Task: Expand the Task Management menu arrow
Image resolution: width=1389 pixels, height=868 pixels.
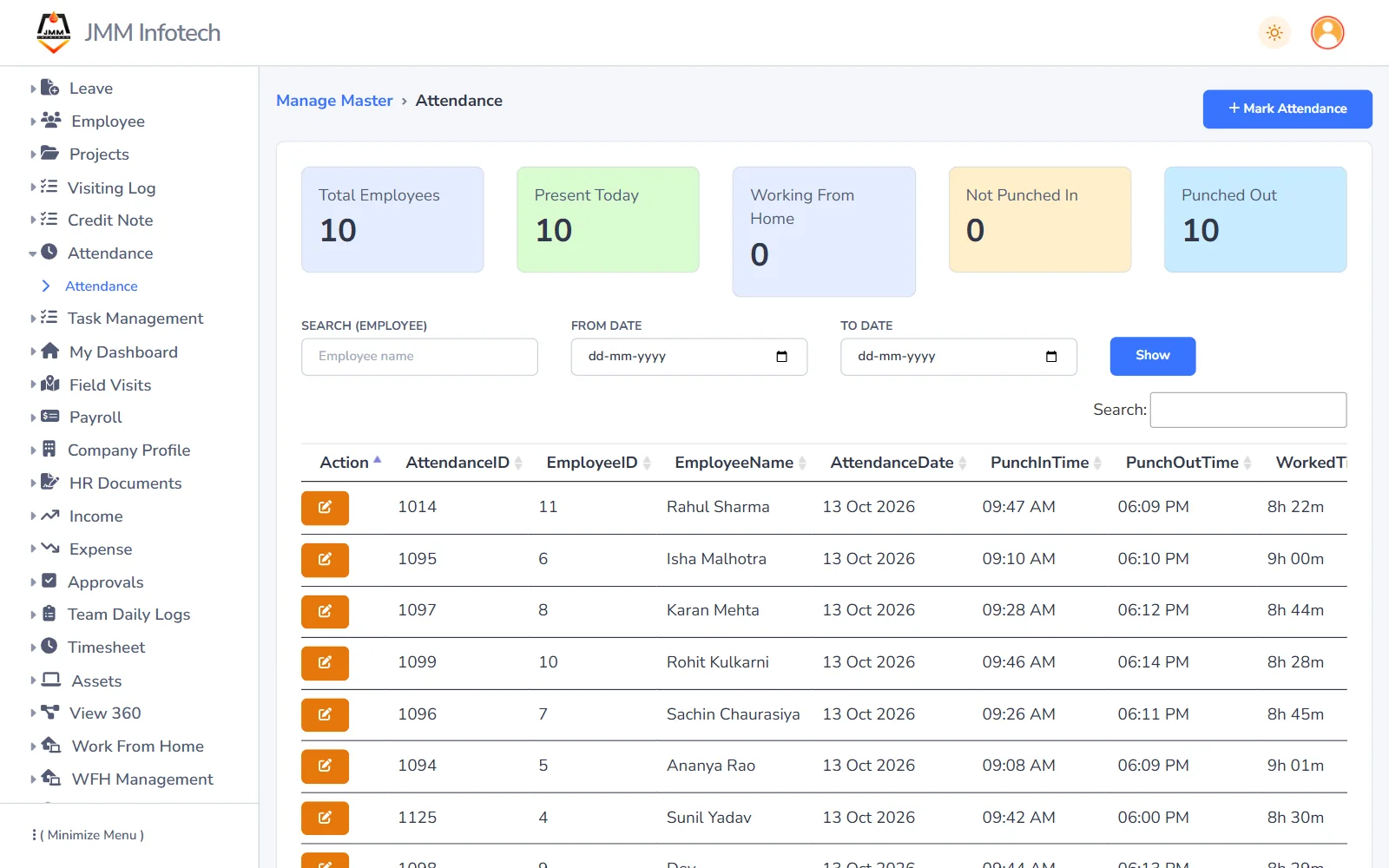Action: (x=33, y=319)
